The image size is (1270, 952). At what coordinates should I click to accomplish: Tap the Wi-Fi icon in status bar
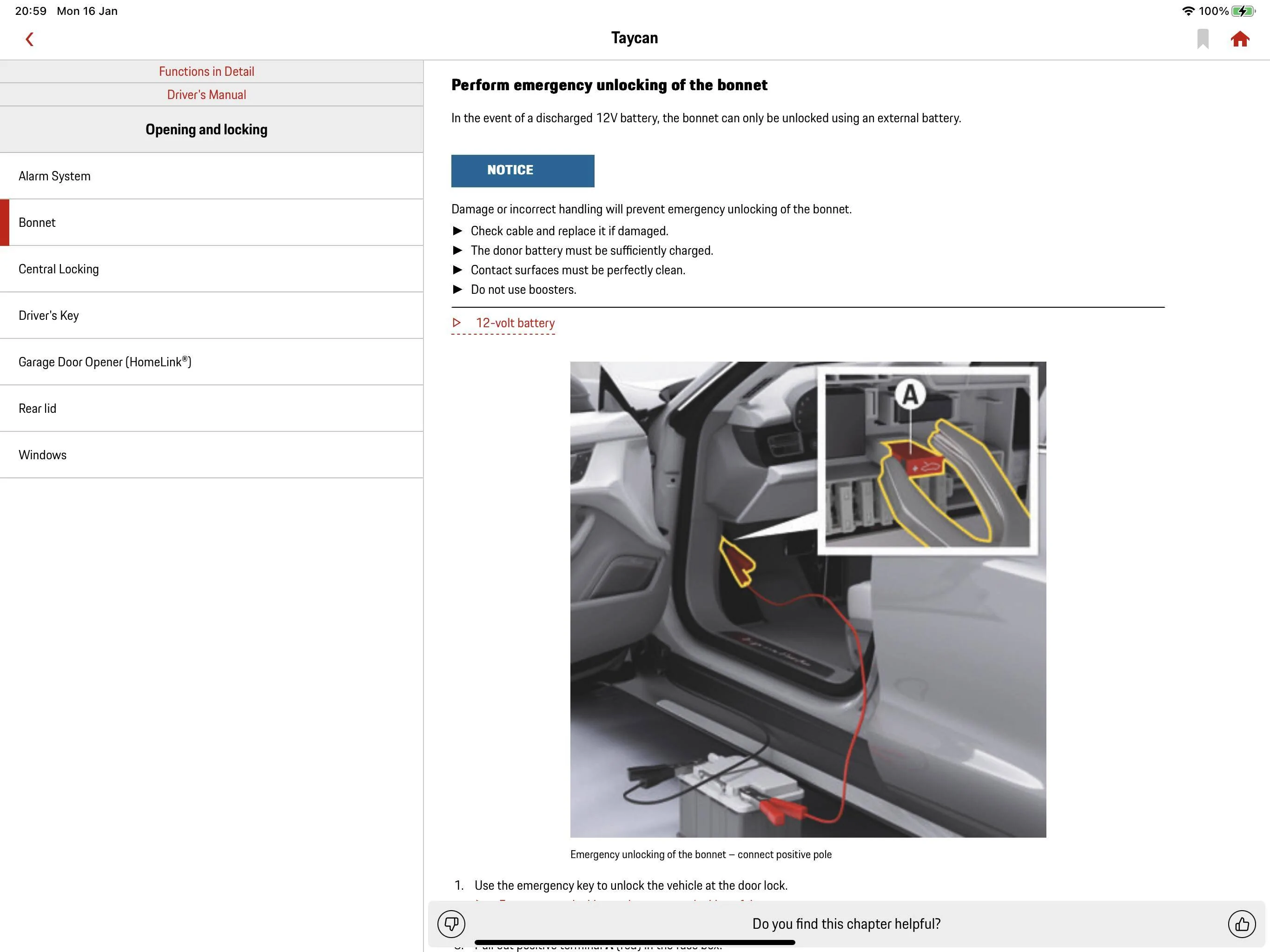click(1188, 11)
